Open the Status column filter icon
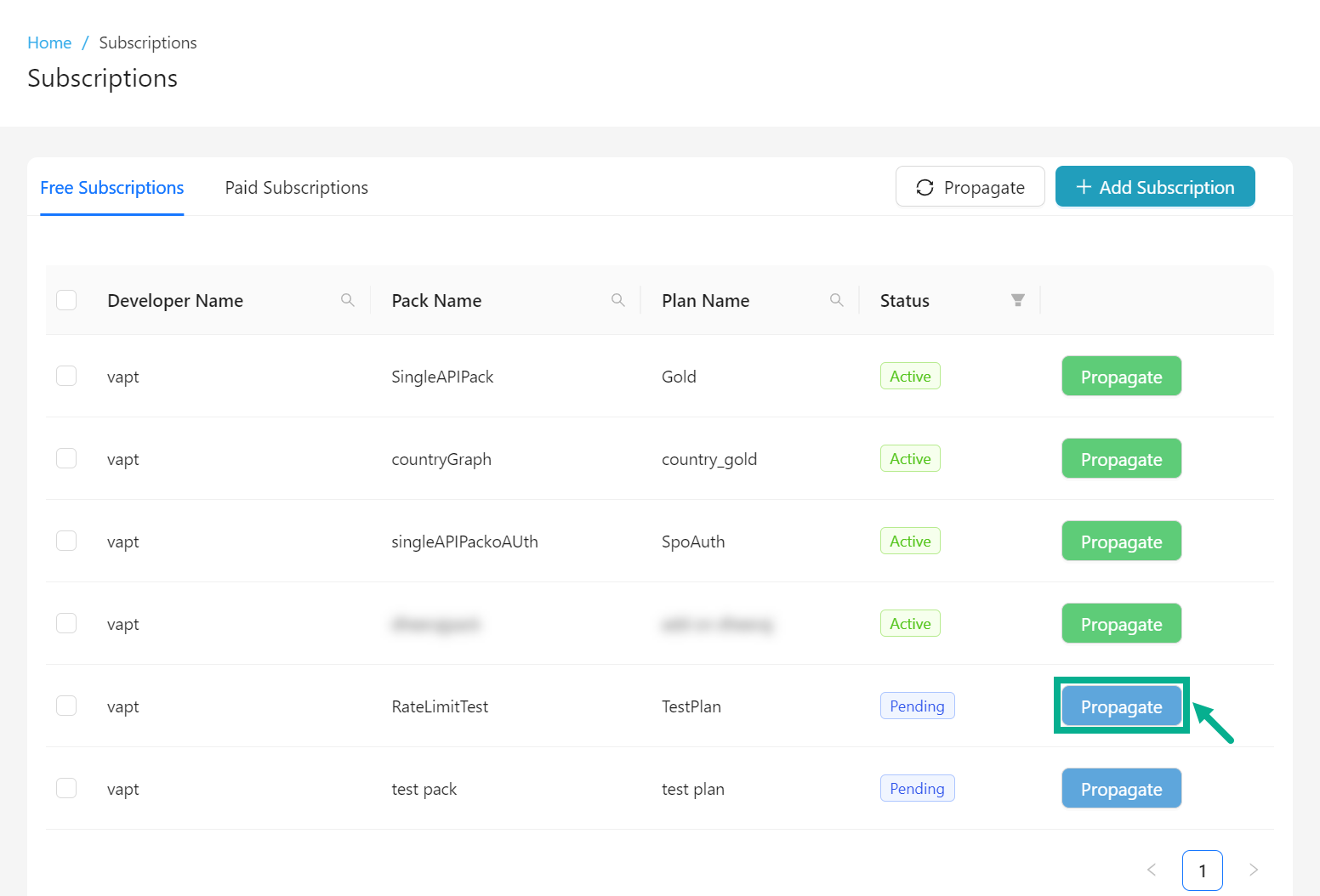 point(1017,300)
